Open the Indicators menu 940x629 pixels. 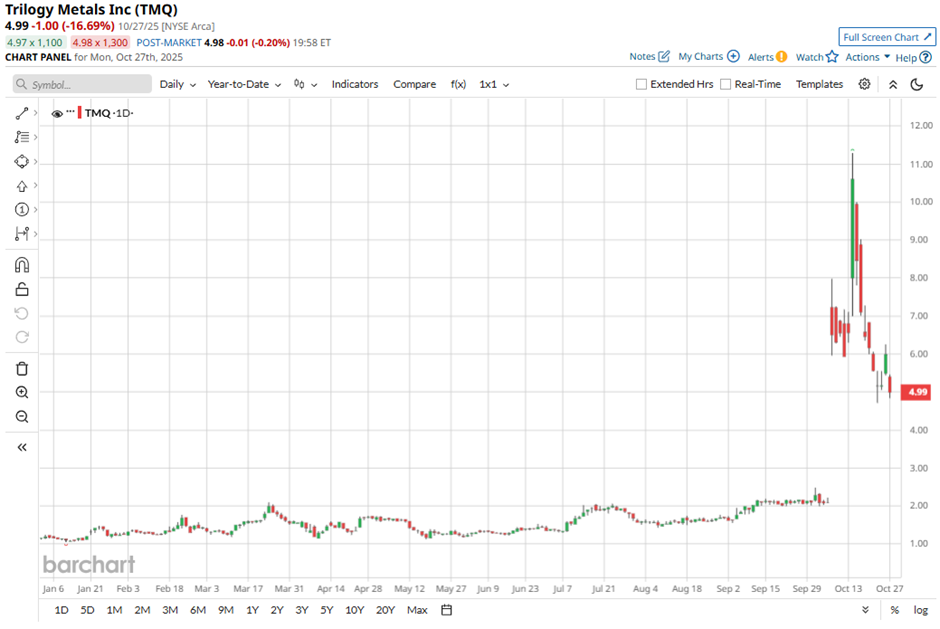pyautogui.click(x=355, y=85)
